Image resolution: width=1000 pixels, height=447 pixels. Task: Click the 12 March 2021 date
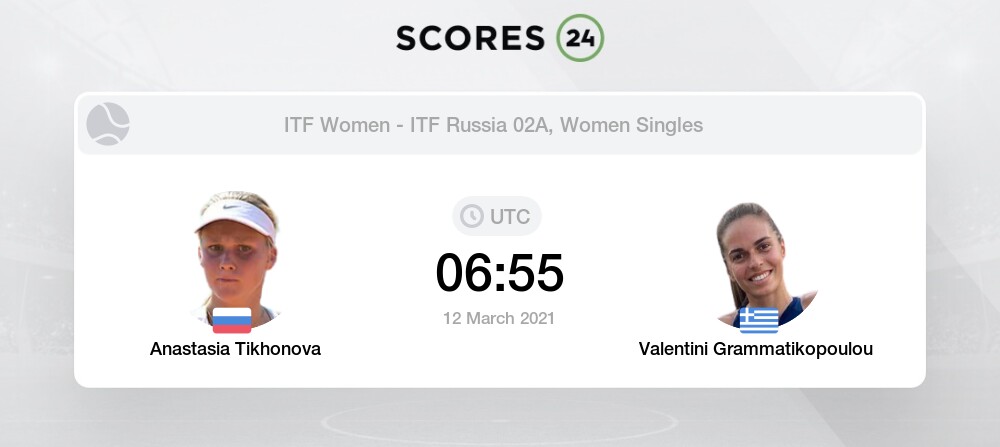[500, 319]
